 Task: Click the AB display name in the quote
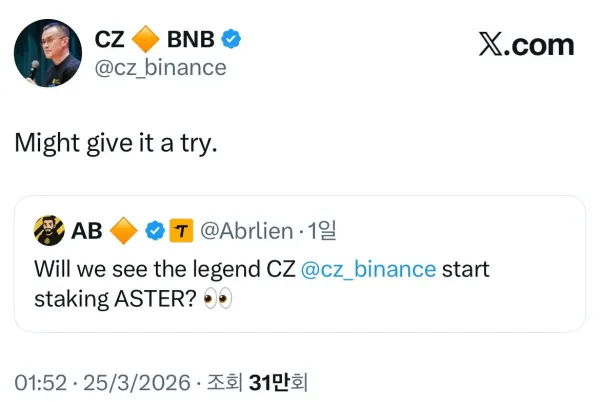tap(87, 231)
